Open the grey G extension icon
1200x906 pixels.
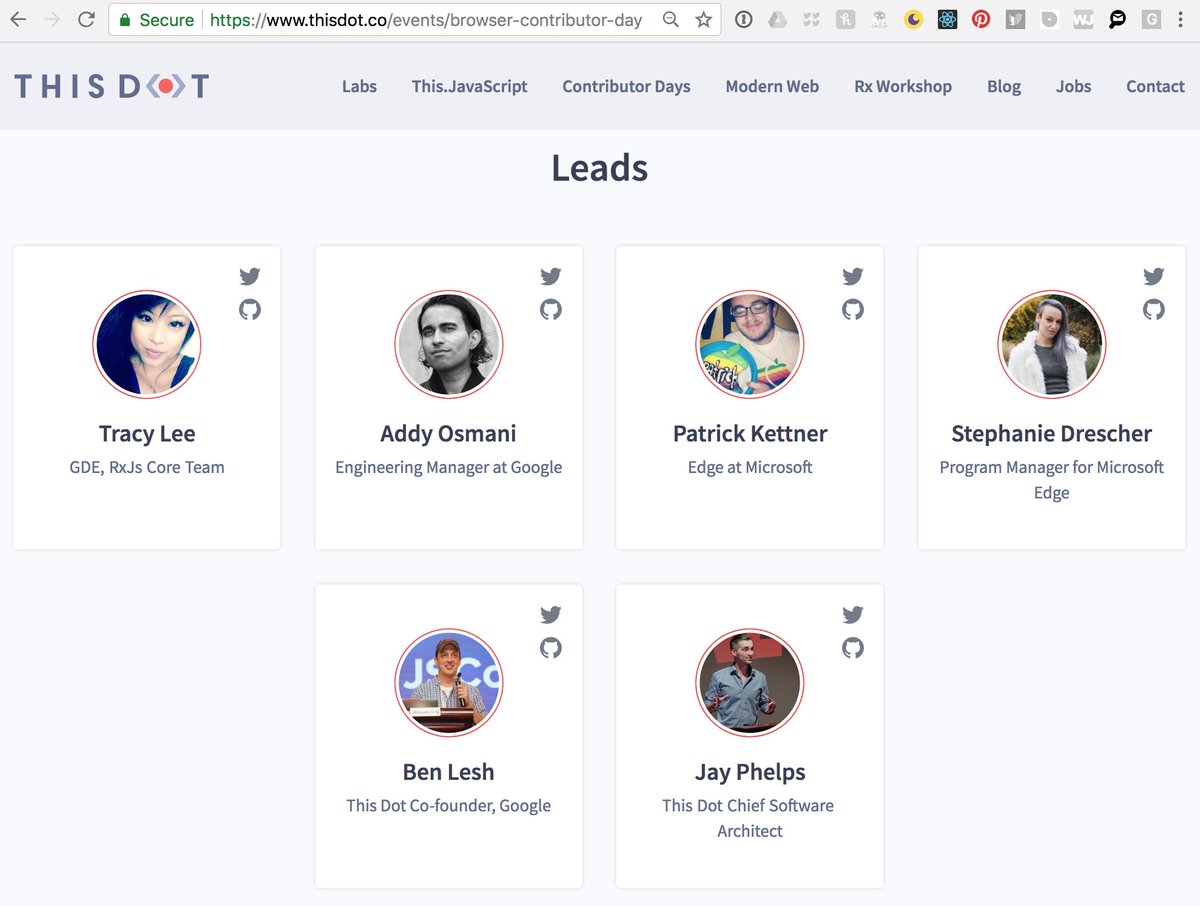pos(1152,19)
